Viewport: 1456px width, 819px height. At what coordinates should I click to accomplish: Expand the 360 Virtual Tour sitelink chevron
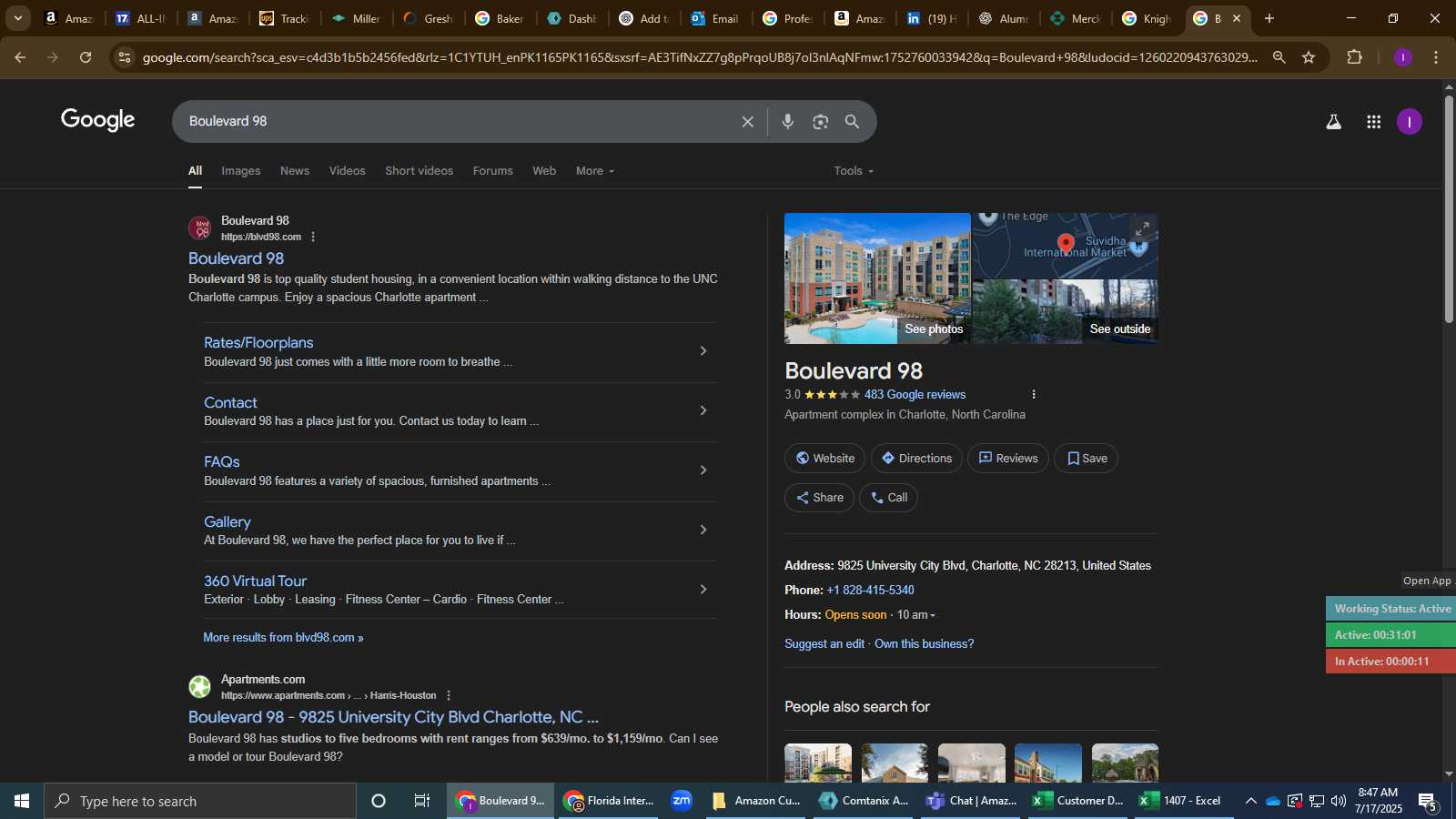(x=703, y=589)
